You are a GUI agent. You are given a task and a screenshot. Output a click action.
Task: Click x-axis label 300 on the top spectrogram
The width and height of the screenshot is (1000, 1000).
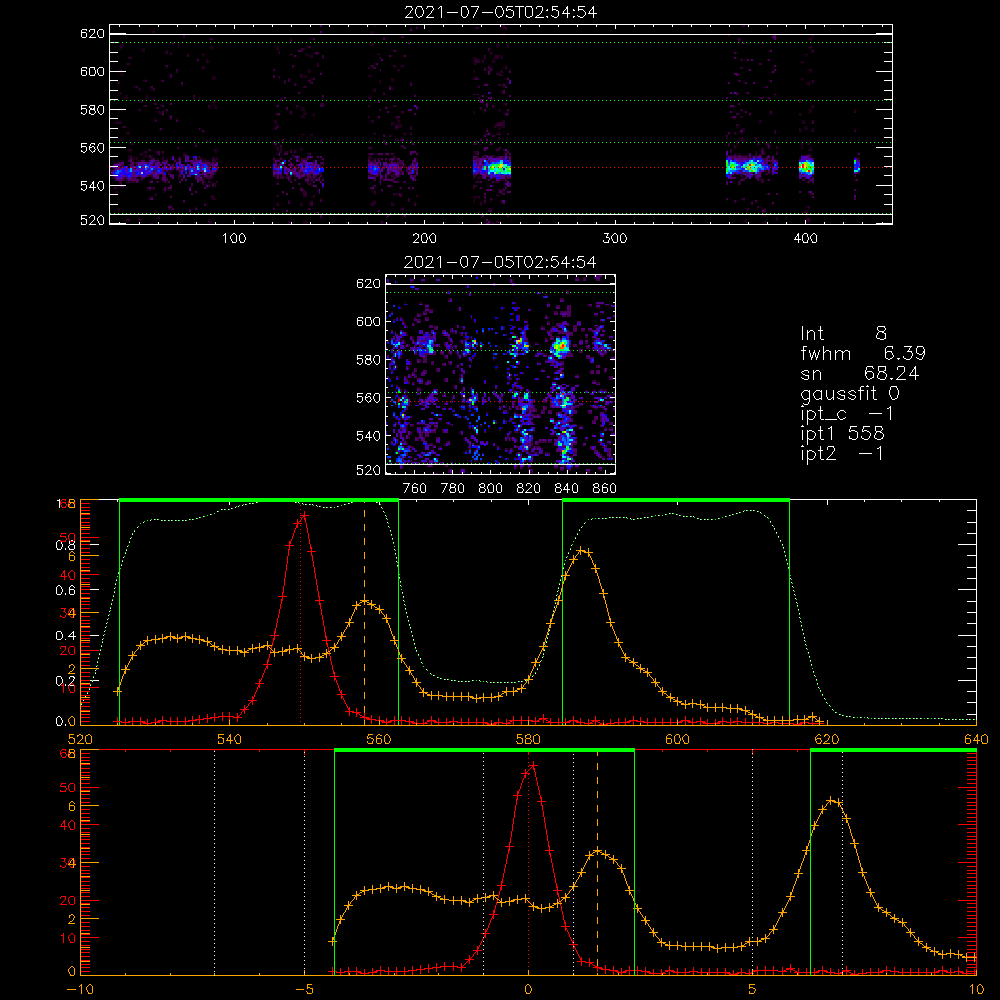615,239
